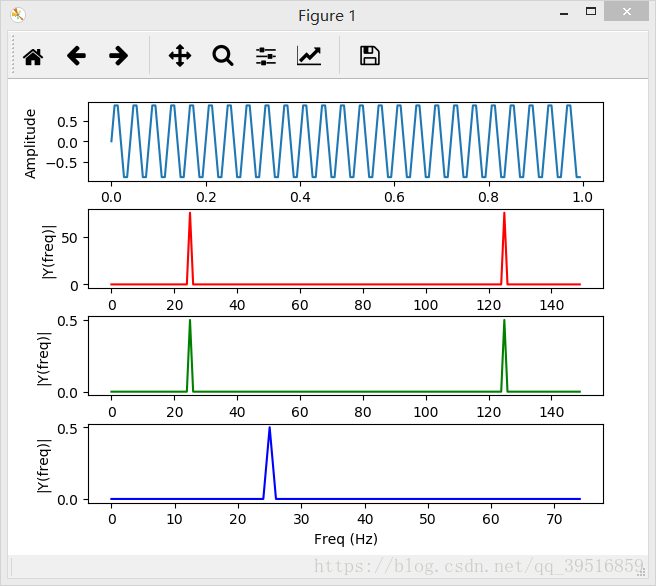
Task: Click tick label '30' on the blue plot
Action: (301, 519)
